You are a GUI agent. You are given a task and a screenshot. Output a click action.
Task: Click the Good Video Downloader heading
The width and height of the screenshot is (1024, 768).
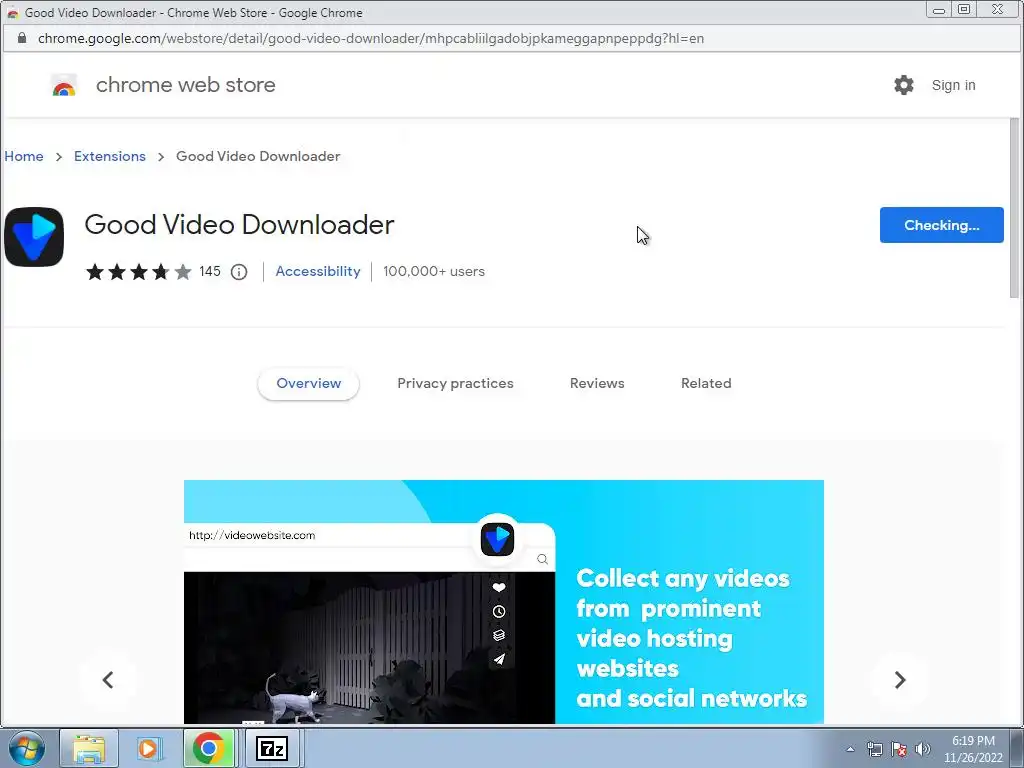click(x=239, y=225)
